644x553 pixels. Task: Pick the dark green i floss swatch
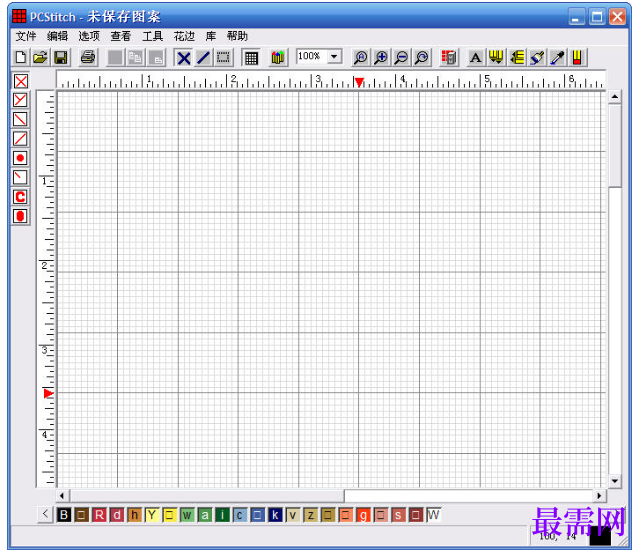[222, 515]
